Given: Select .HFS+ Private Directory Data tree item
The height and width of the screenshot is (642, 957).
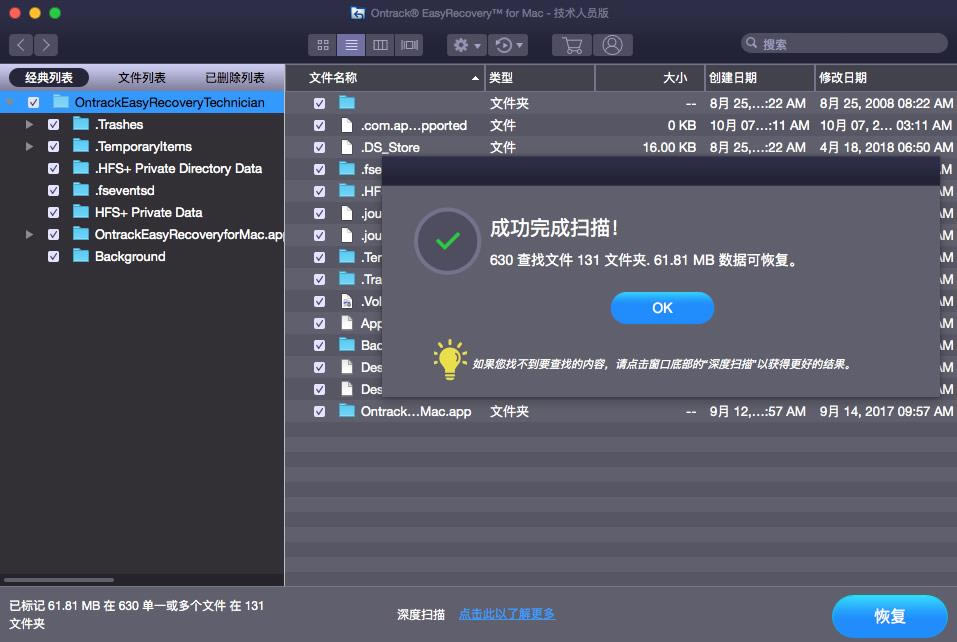Looking at the screenshot, I should point(178,168).
